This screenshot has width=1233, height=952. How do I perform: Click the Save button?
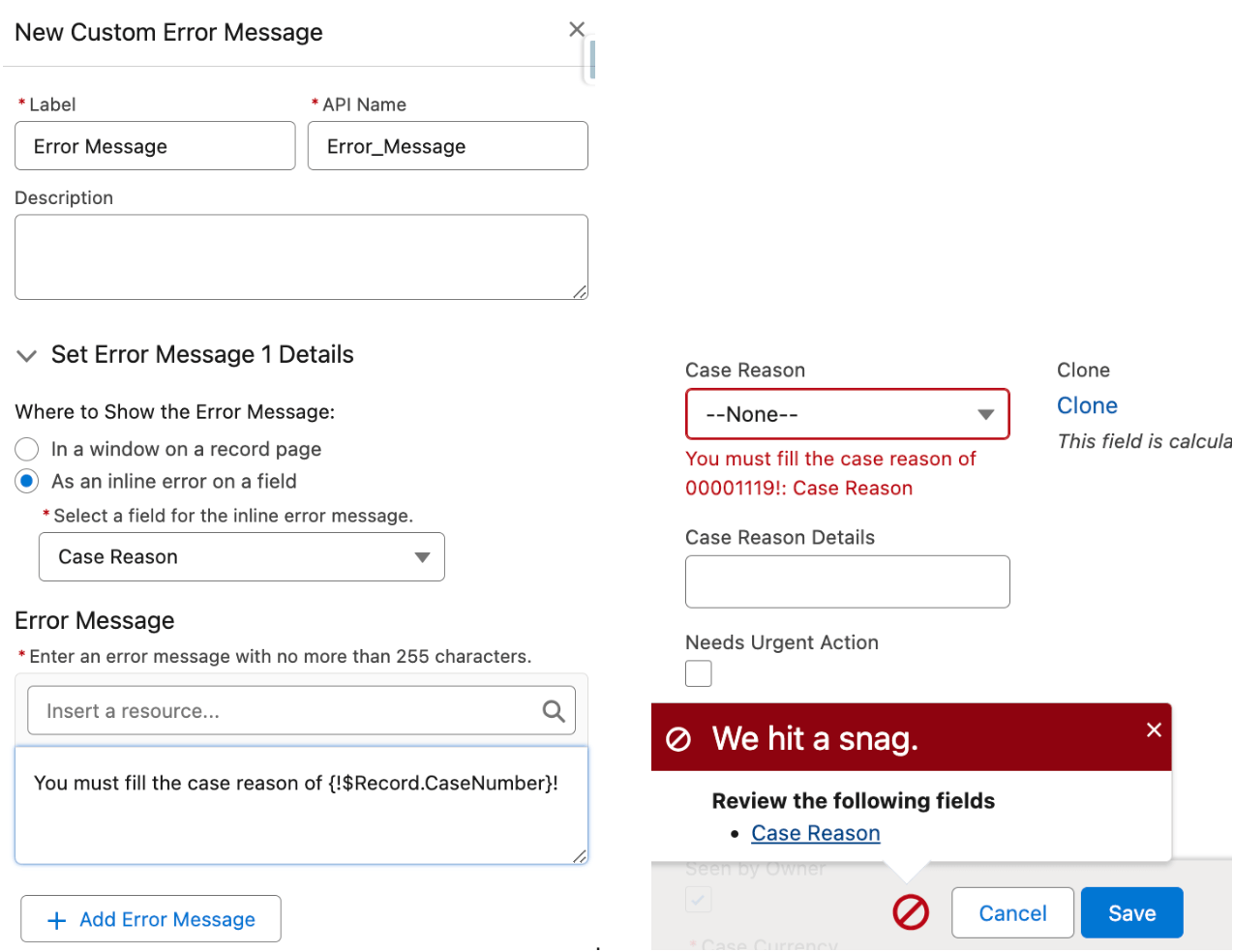[1131, 912]
